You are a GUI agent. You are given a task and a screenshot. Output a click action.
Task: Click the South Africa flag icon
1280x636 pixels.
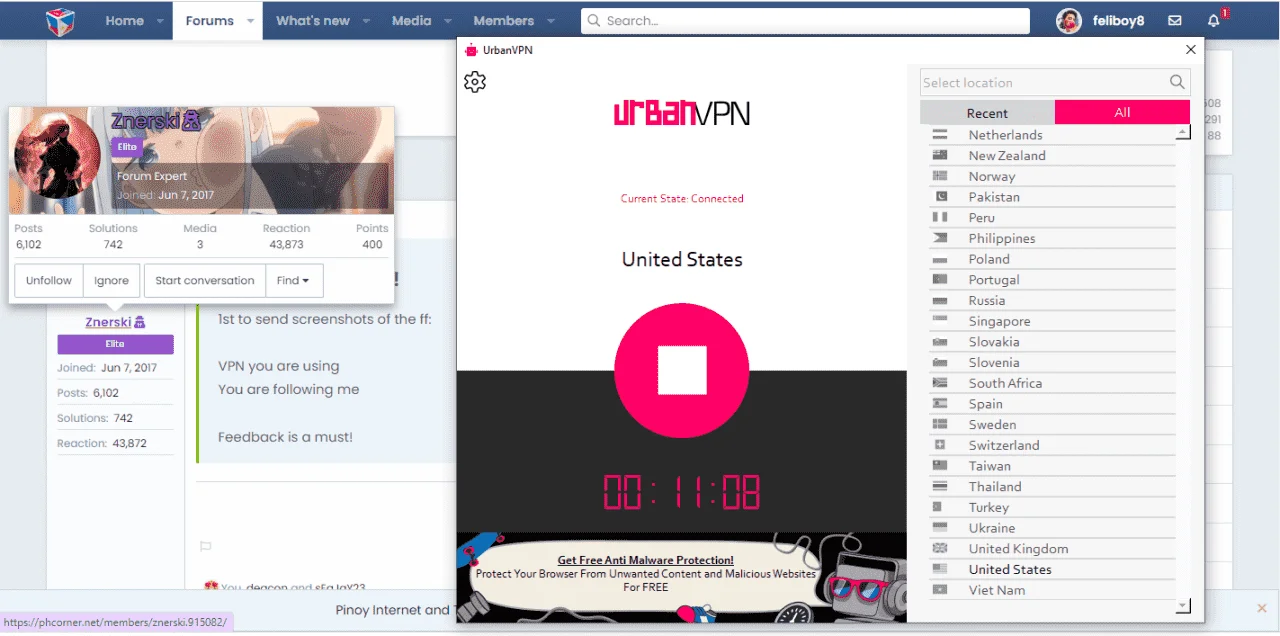pos(939,383)
